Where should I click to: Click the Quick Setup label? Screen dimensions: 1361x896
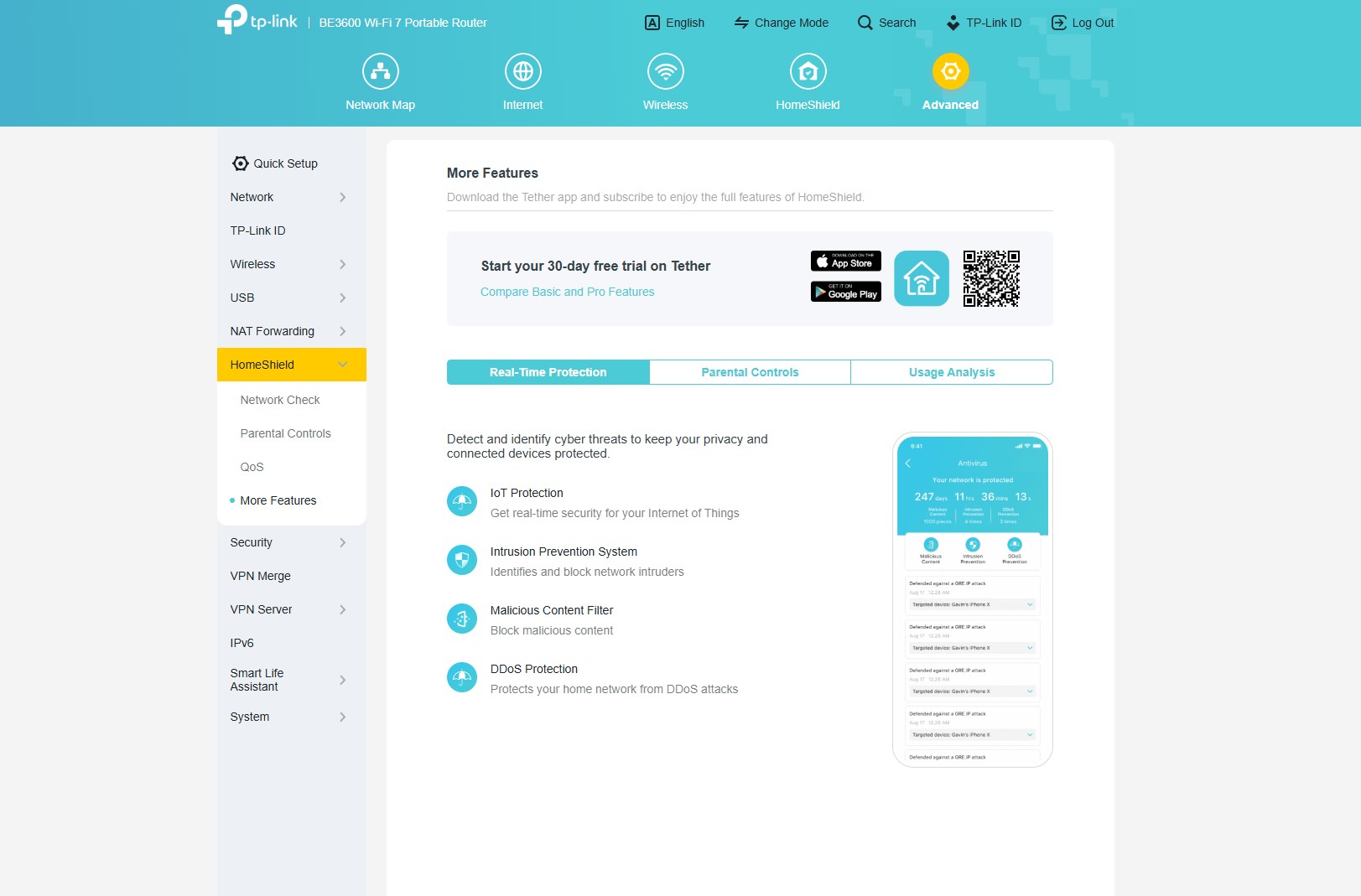[286, 163]
